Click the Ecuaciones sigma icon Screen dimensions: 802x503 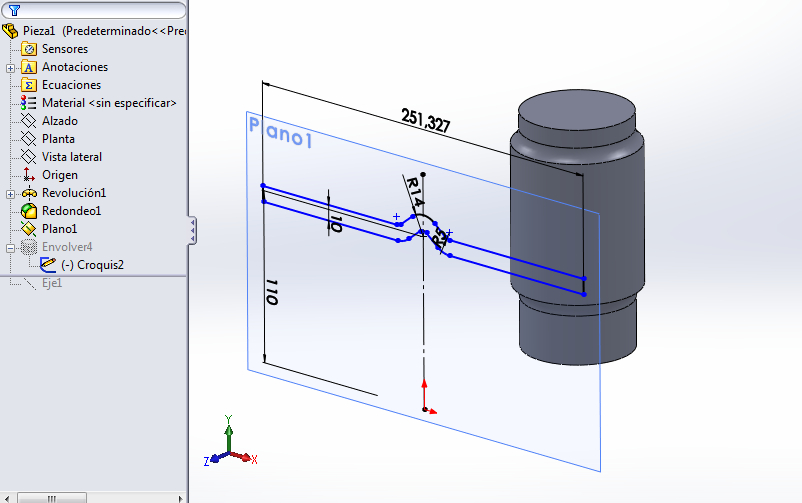29,85
